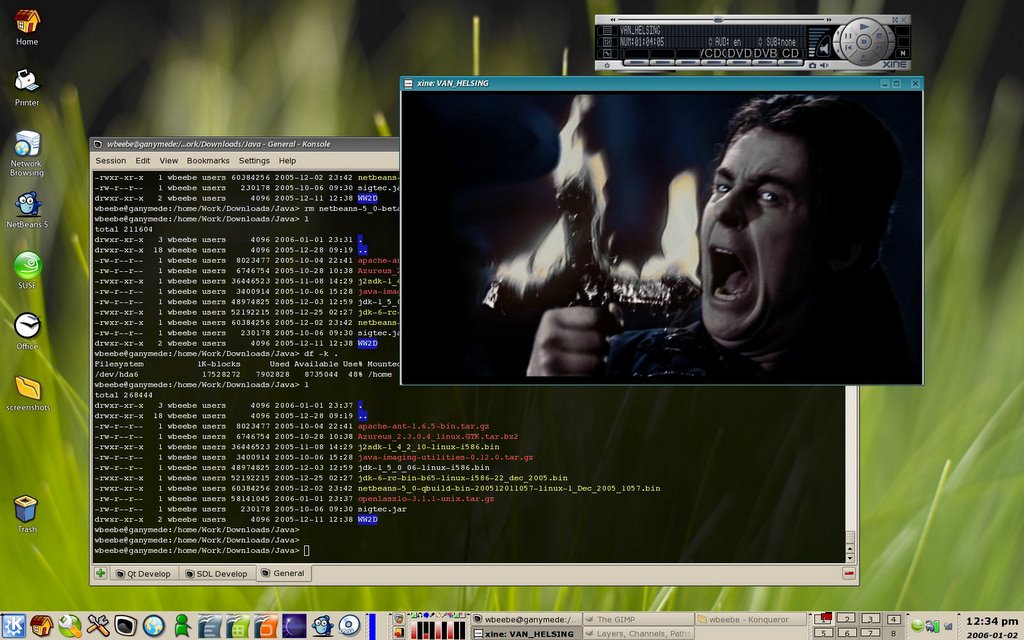The image size is (1024, 640).
Task: Open the View menu in Konsole
Action: pyautogui.click(x=168, y=161)
